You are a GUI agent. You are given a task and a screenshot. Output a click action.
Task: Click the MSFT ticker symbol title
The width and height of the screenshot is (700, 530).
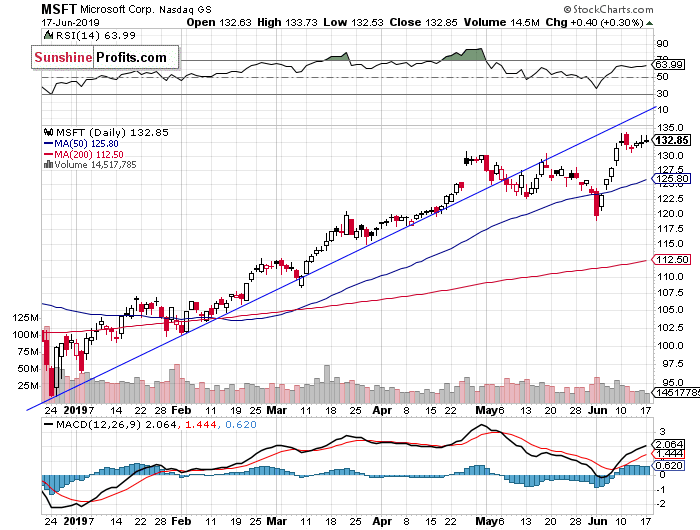click(x=59, y=9)
